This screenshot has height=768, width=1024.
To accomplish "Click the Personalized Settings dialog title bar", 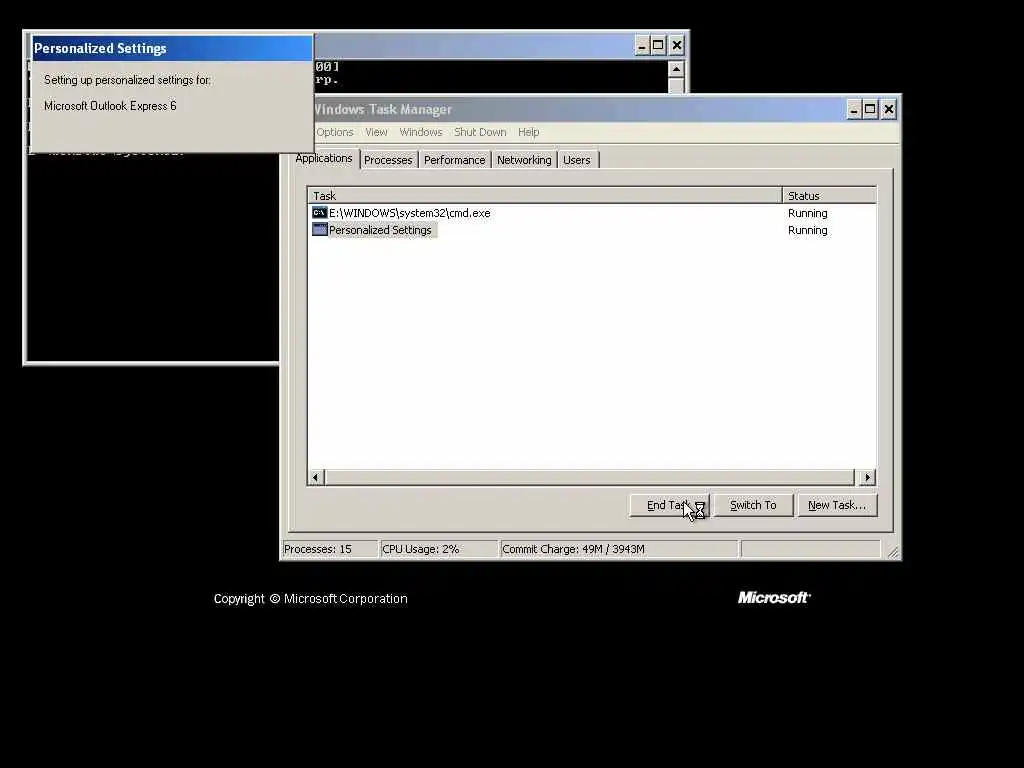I will point(172,48).
